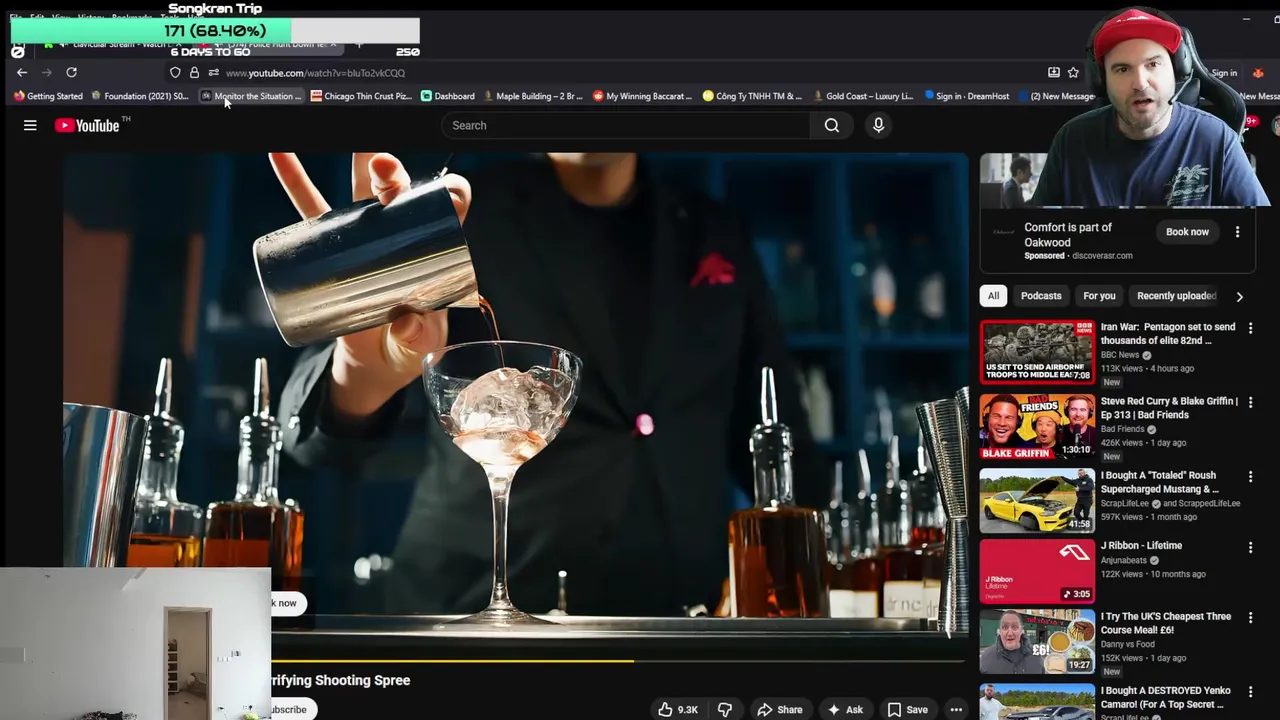Bookmark this page with the star icon
This screenshot has height=720, width=1280.
1073,72
